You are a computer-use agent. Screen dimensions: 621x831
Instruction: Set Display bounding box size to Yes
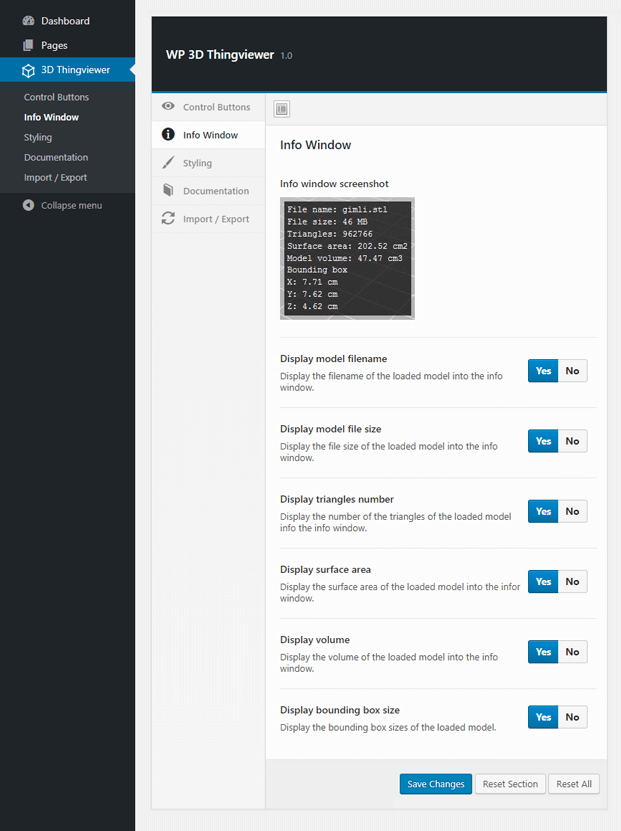click(x=543, y=717)
